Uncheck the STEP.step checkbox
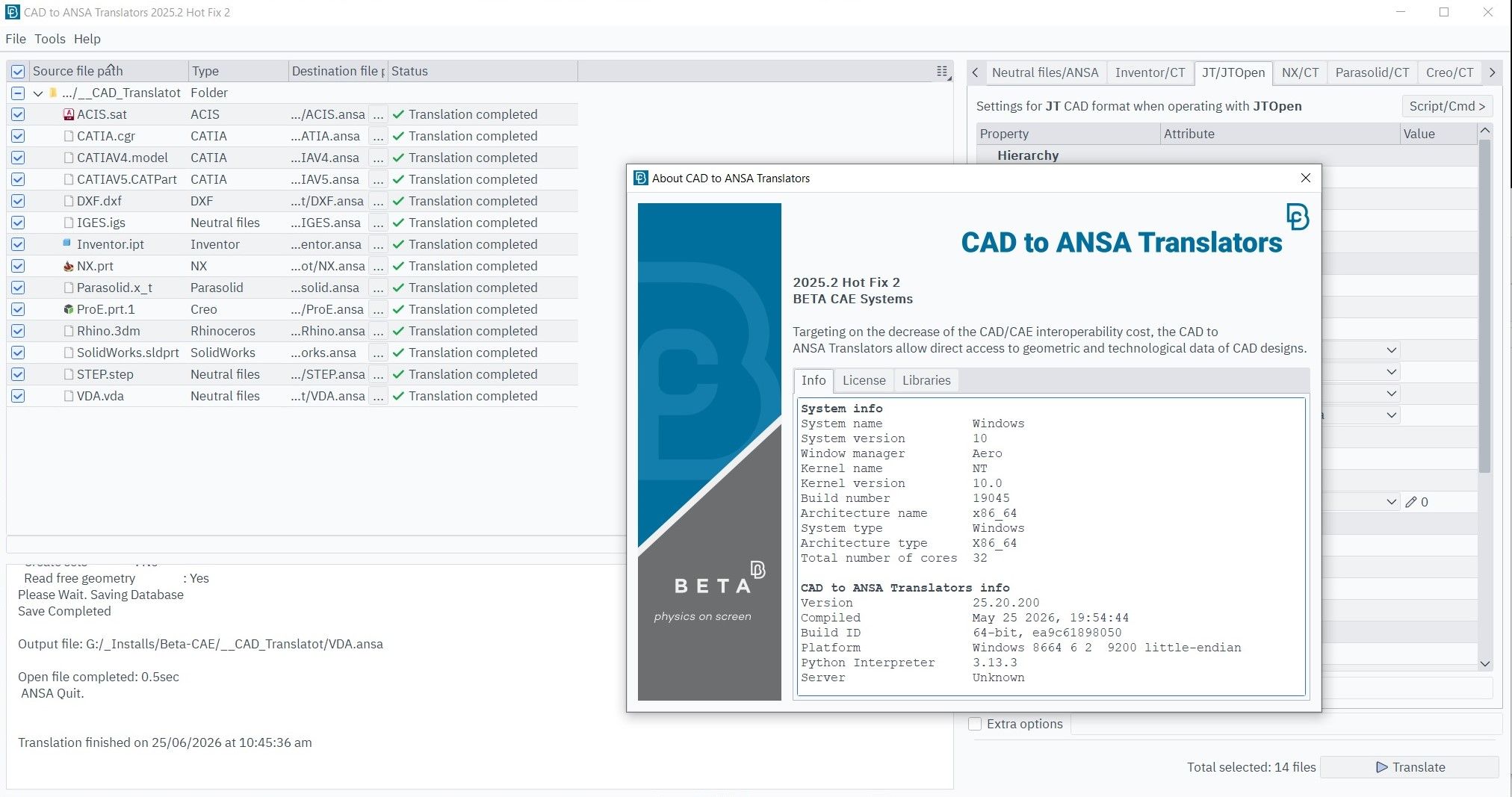The image size is (1512, 797). (18, 374)
